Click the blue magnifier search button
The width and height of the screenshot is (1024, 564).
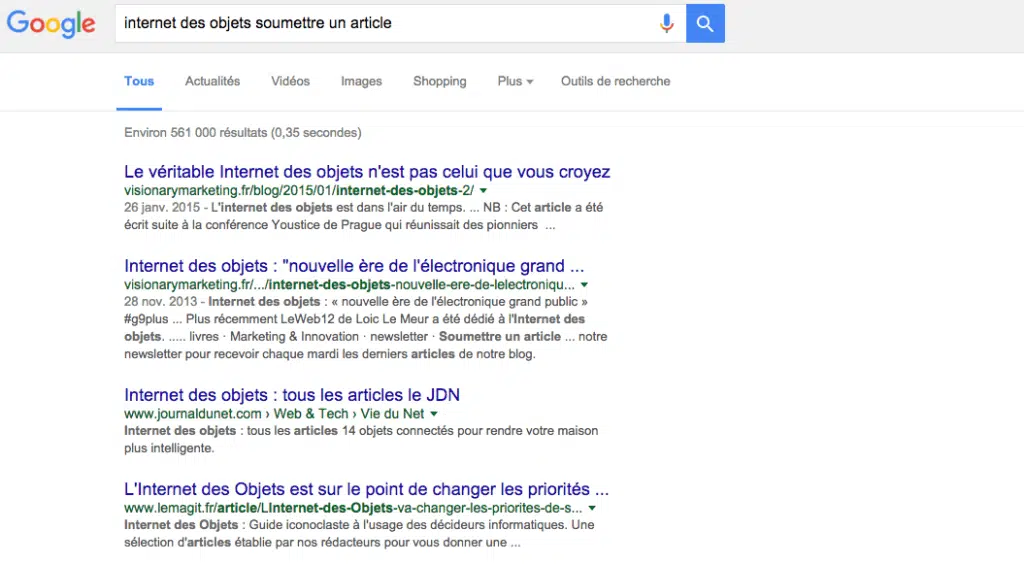pyautogui.click(x=705, y=24)
